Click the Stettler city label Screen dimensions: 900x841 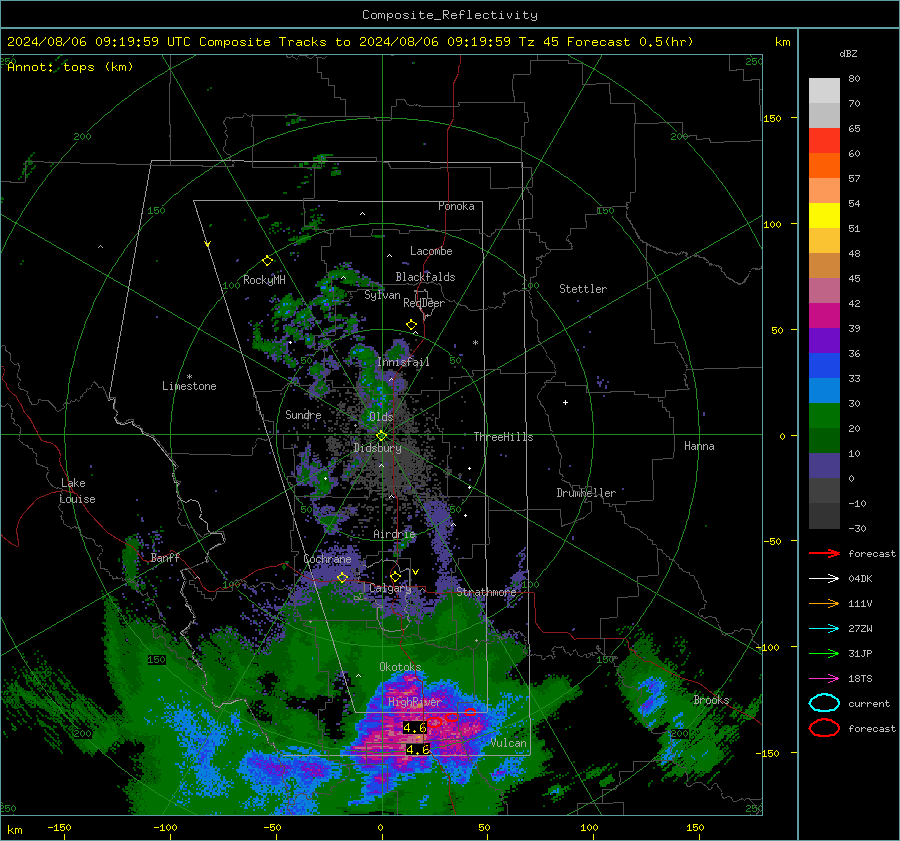pos(583,289)
